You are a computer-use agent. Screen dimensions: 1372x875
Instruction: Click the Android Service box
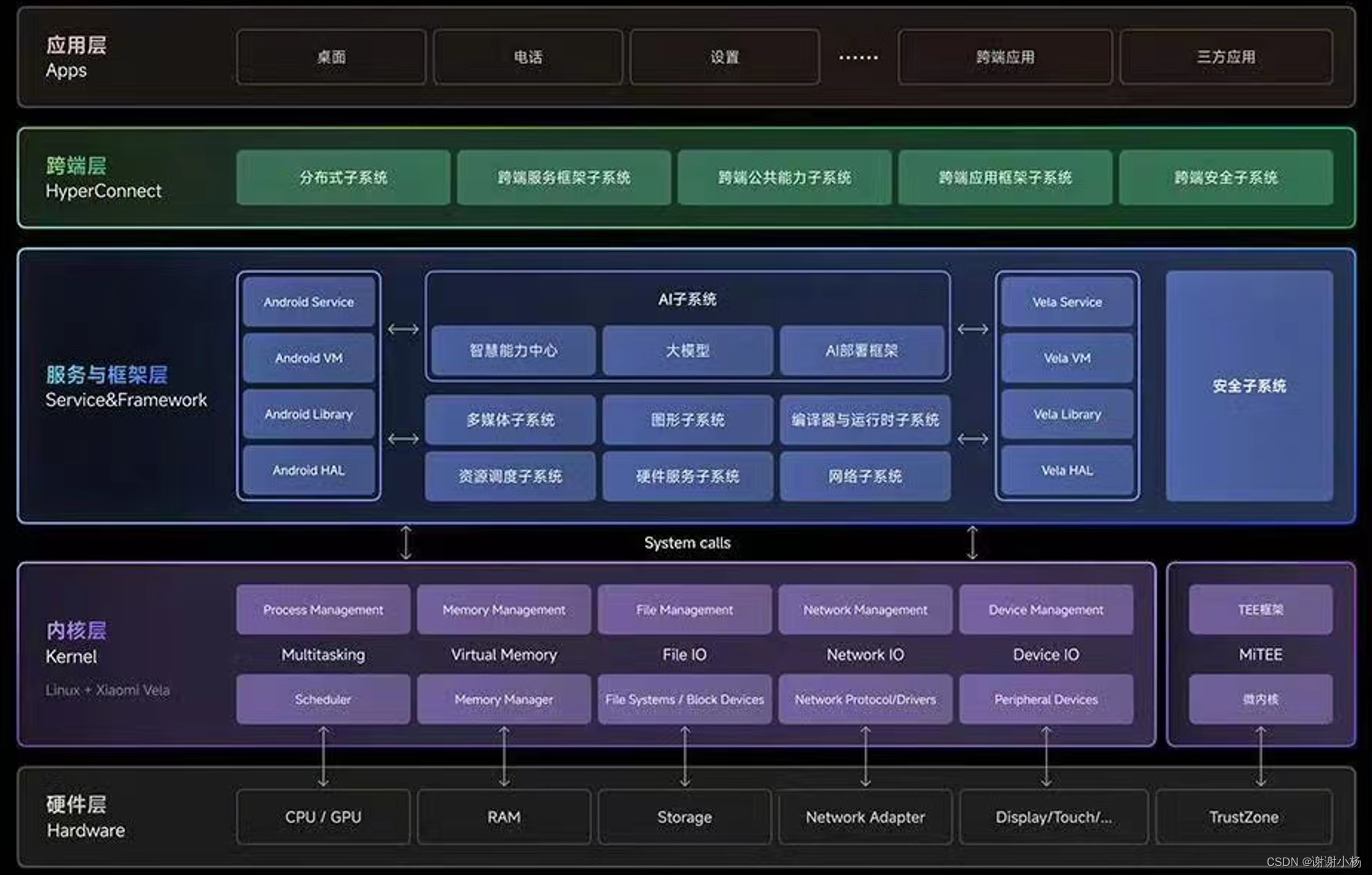309,302
